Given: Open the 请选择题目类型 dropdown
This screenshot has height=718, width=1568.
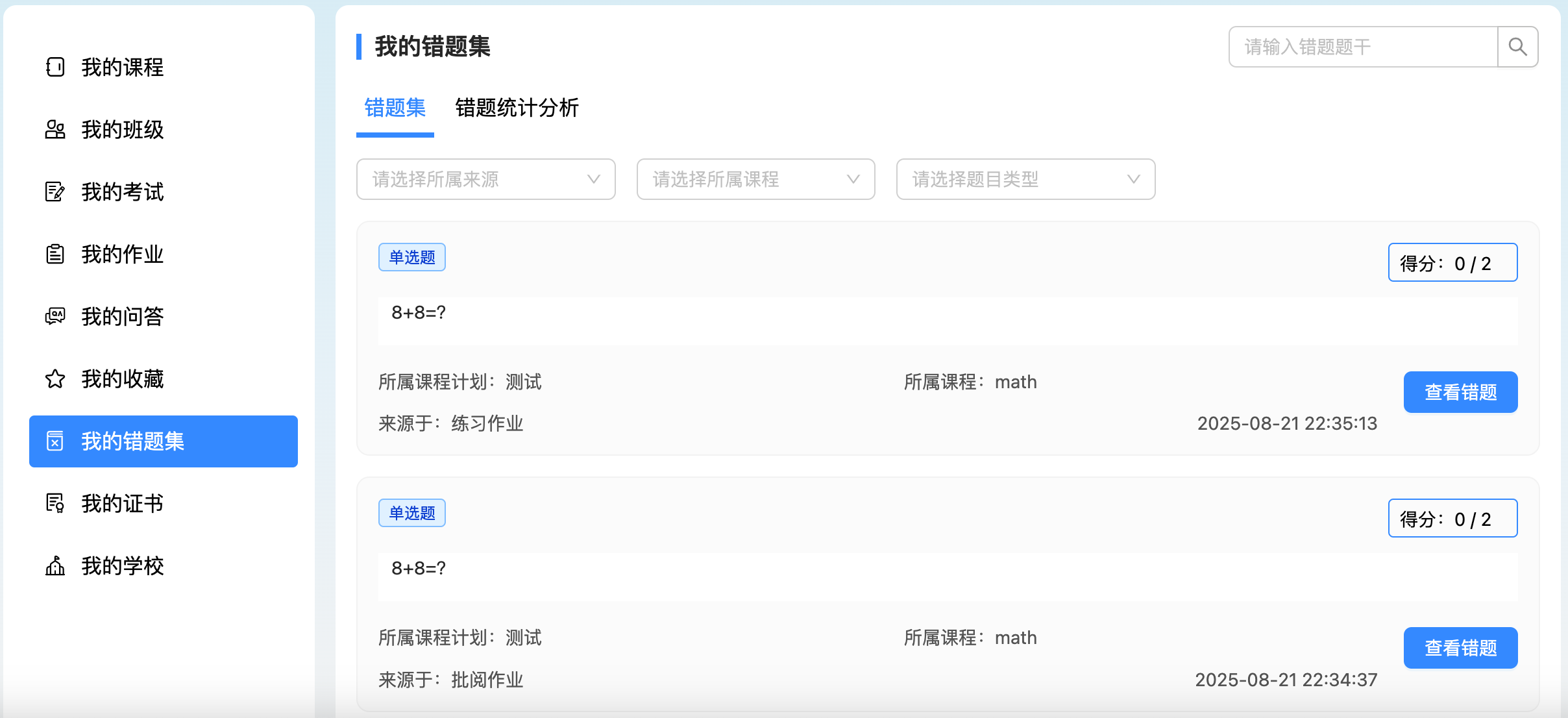Looking at the screenshot, I should tap(1025, 179).
